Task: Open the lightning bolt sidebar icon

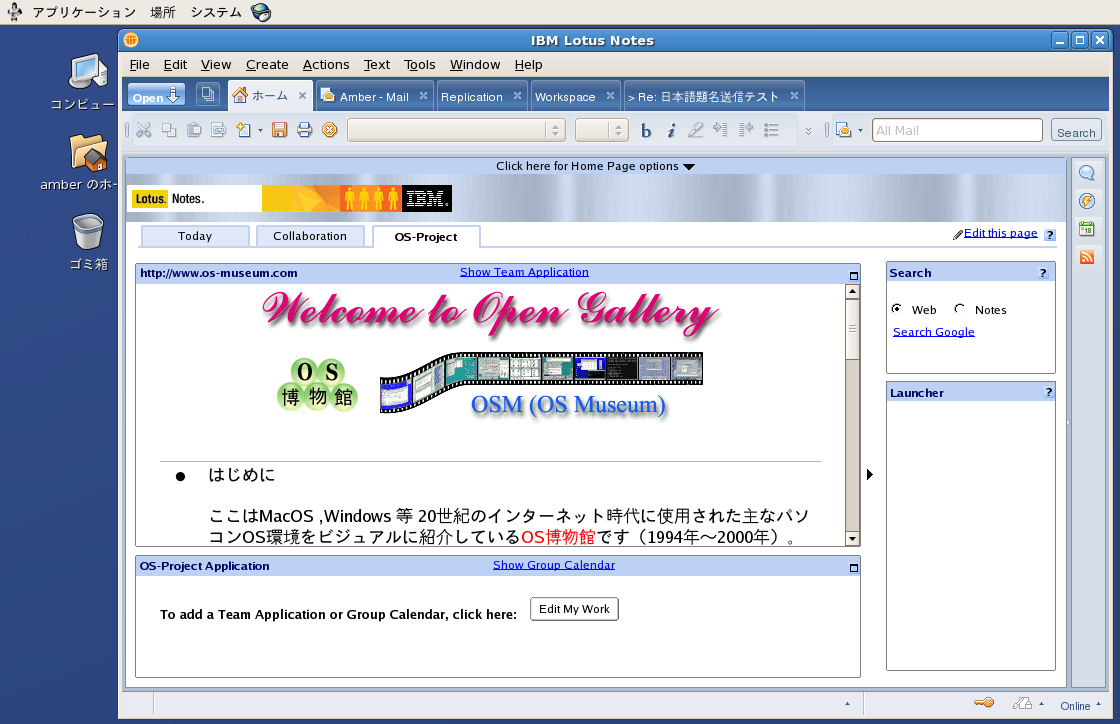Action: click(x=1086, y=201)
